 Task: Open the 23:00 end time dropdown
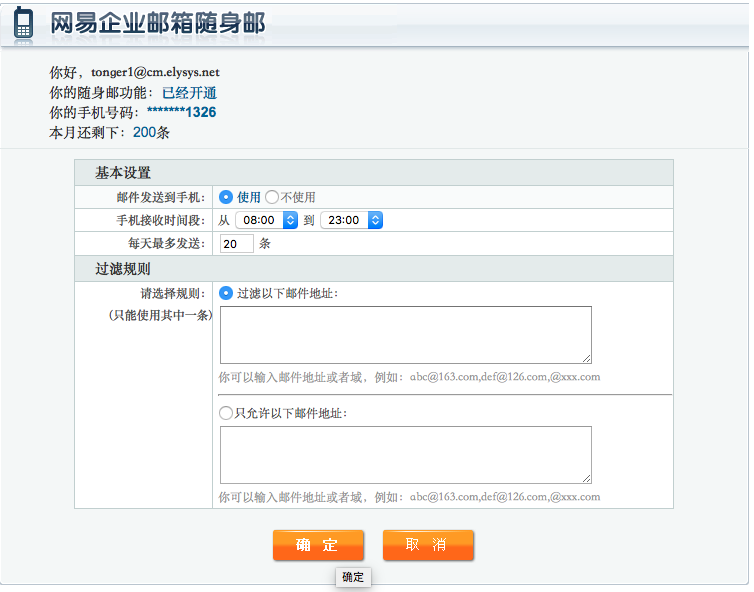click(x=352, y=220)
